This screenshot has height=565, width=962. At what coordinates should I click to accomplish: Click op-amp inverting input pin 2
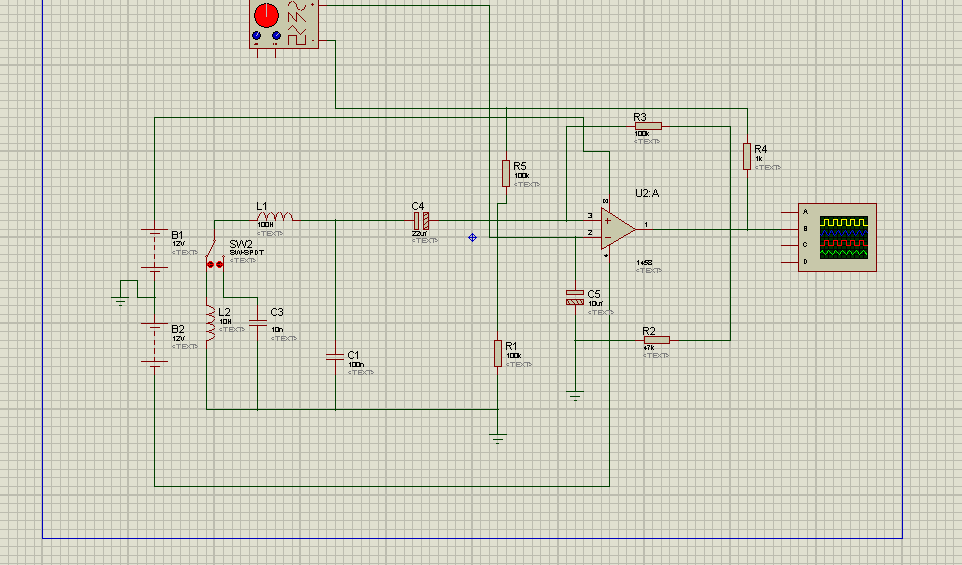(x=592, y=237)
